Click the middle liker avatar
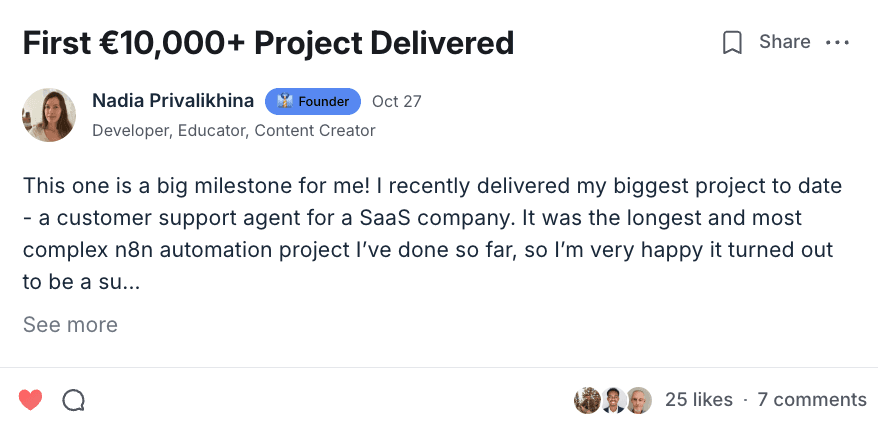This screenshot has width=878, height=426. 614,400
